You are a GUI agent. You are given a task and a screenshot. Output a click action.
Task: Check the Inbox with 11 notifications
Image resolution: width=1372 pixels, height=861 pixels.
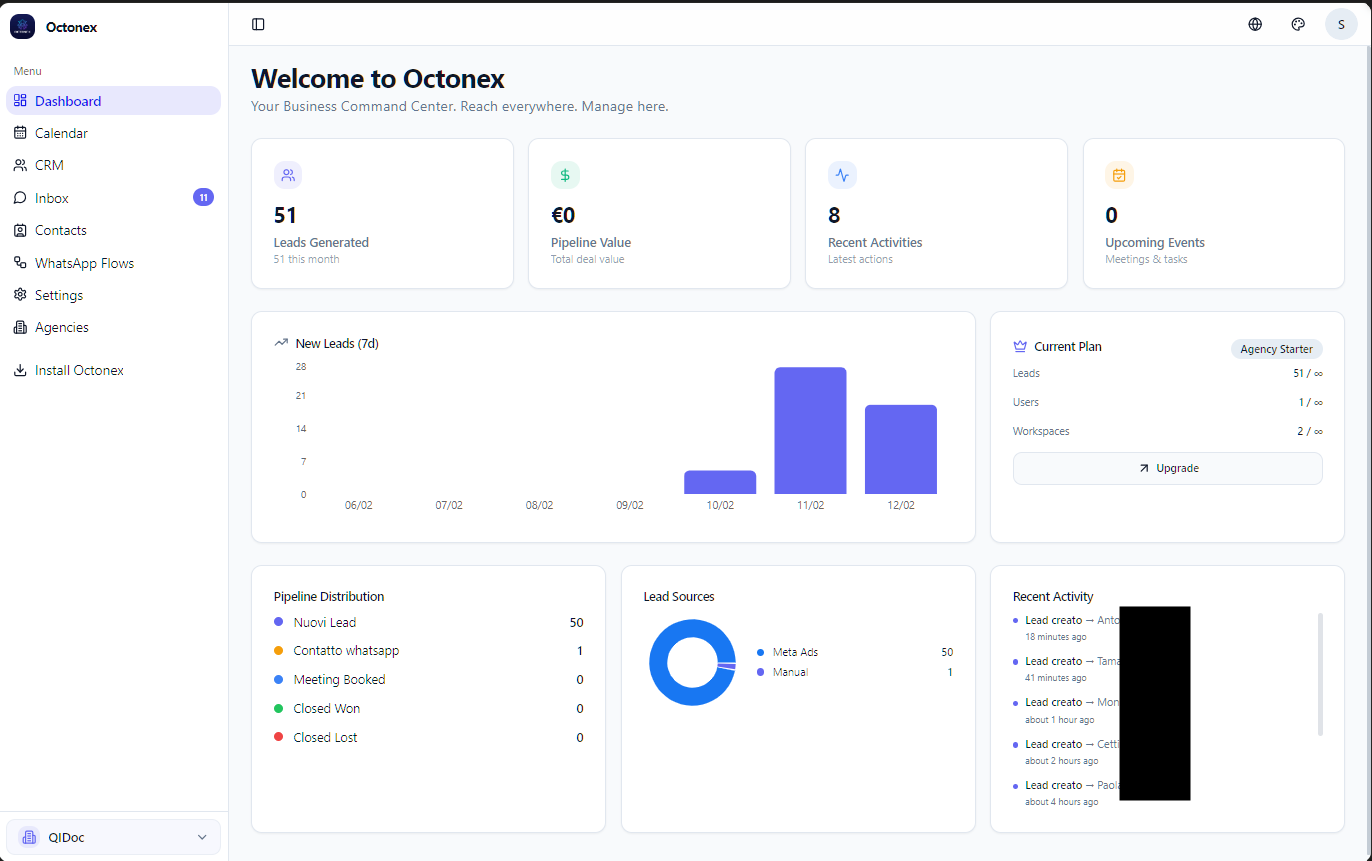pyautogui.click(x=53, y=197)
